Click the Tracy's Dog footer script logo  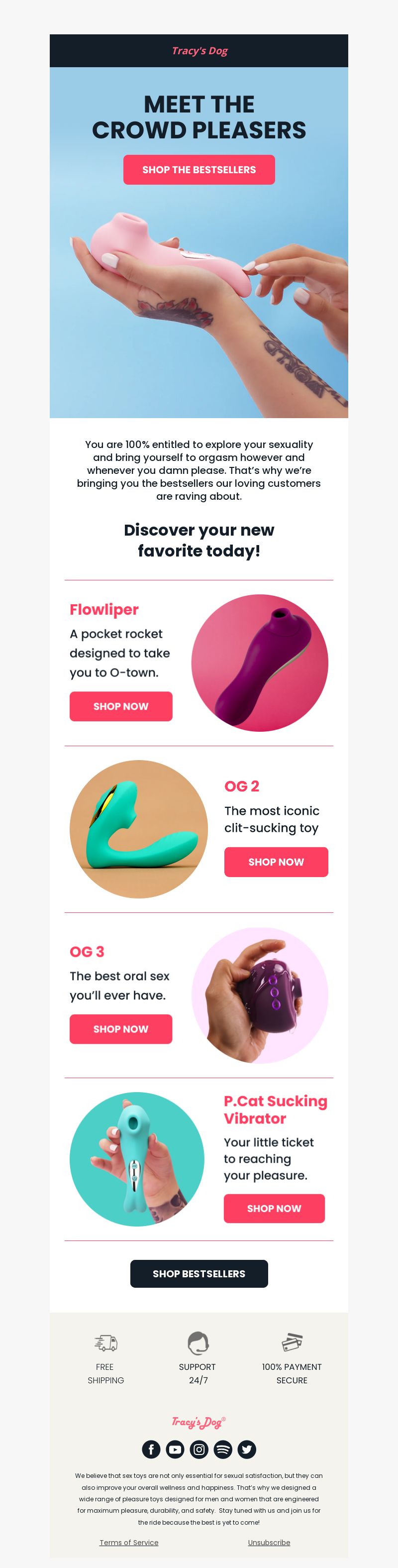pos(199,1422)
